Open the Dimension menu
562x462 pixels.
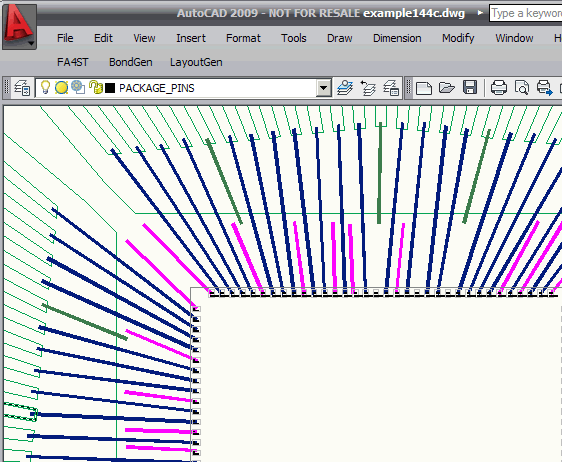pyautogui.click(x=397, y=38)
